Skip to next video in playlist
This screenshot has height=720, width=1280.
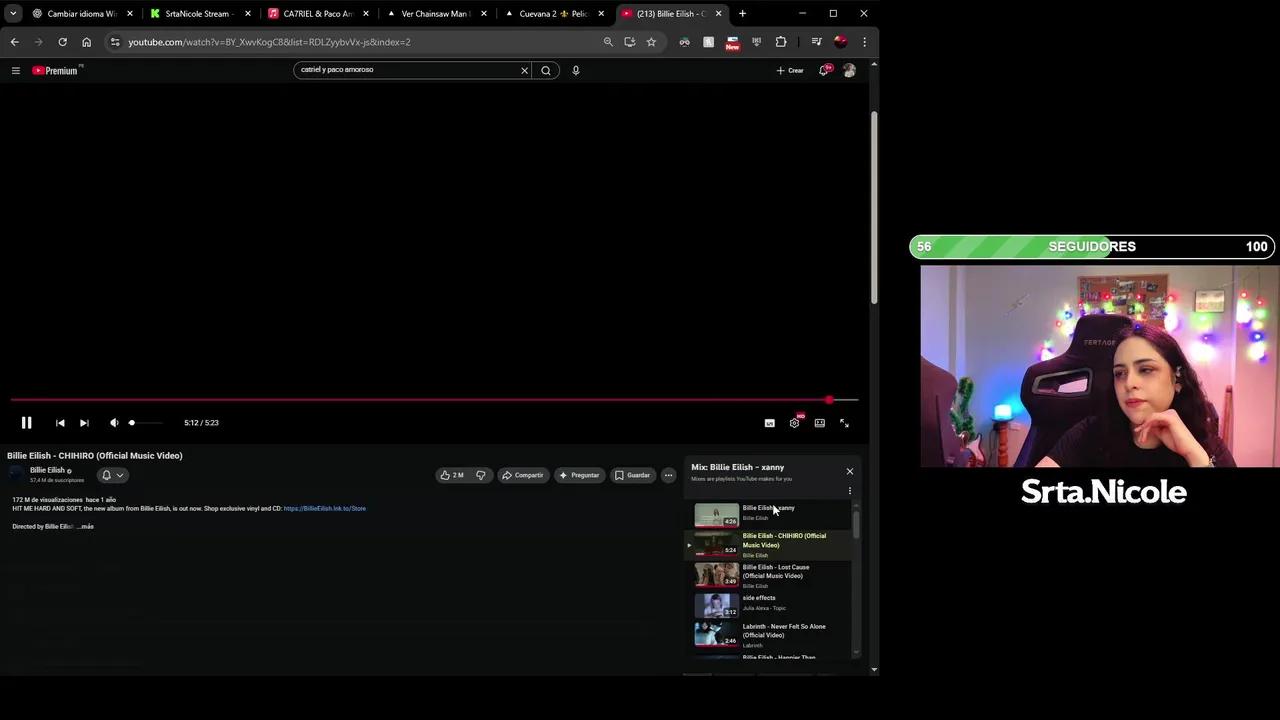click(x=84, y=423)
